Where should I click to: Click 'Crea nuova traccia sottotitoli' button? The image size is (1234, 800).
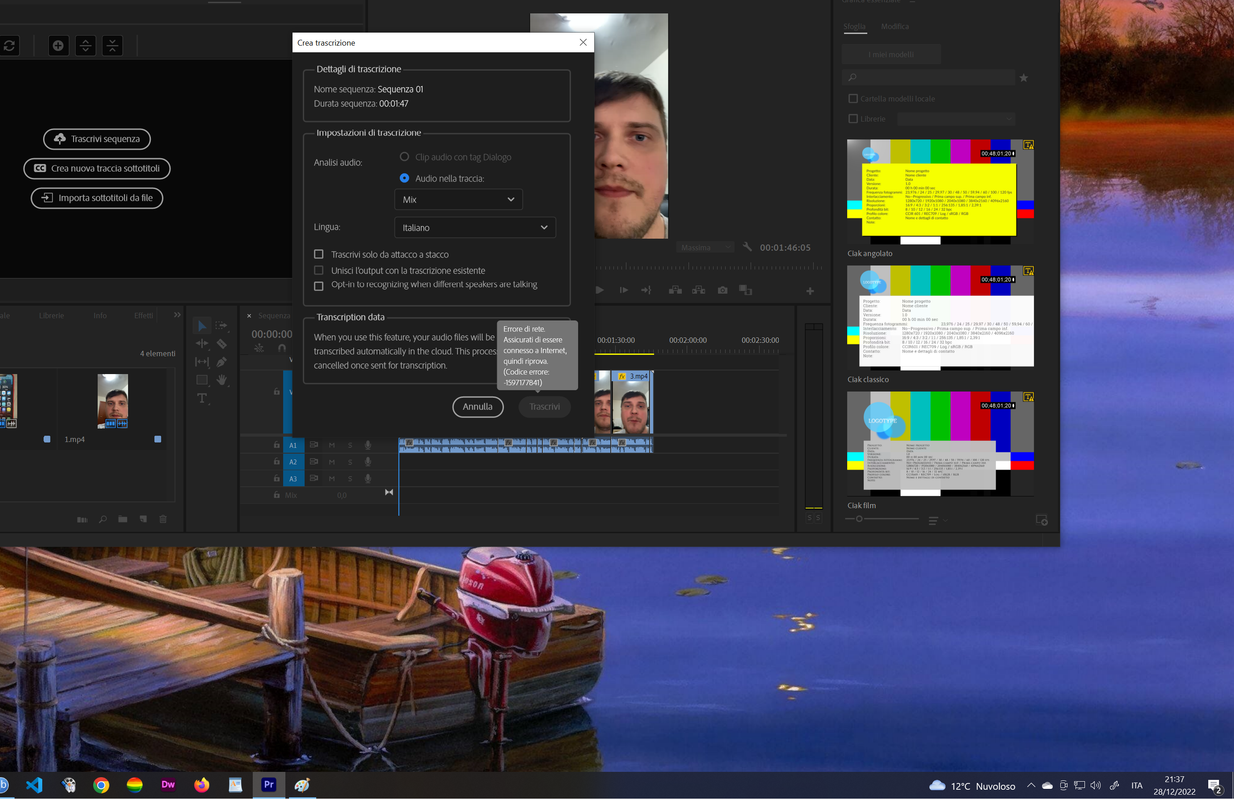(97, 168)
